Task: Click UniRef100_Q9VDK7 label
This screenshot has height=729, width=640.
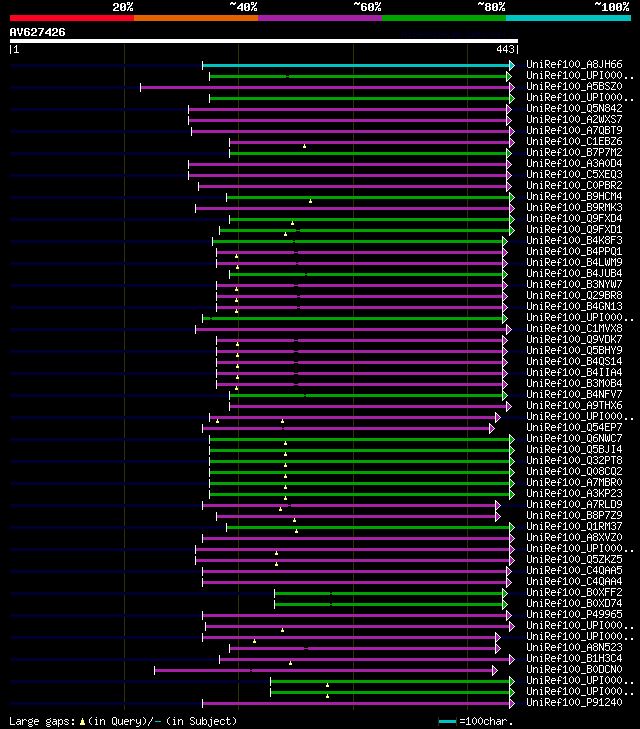Action: point(574,339)
